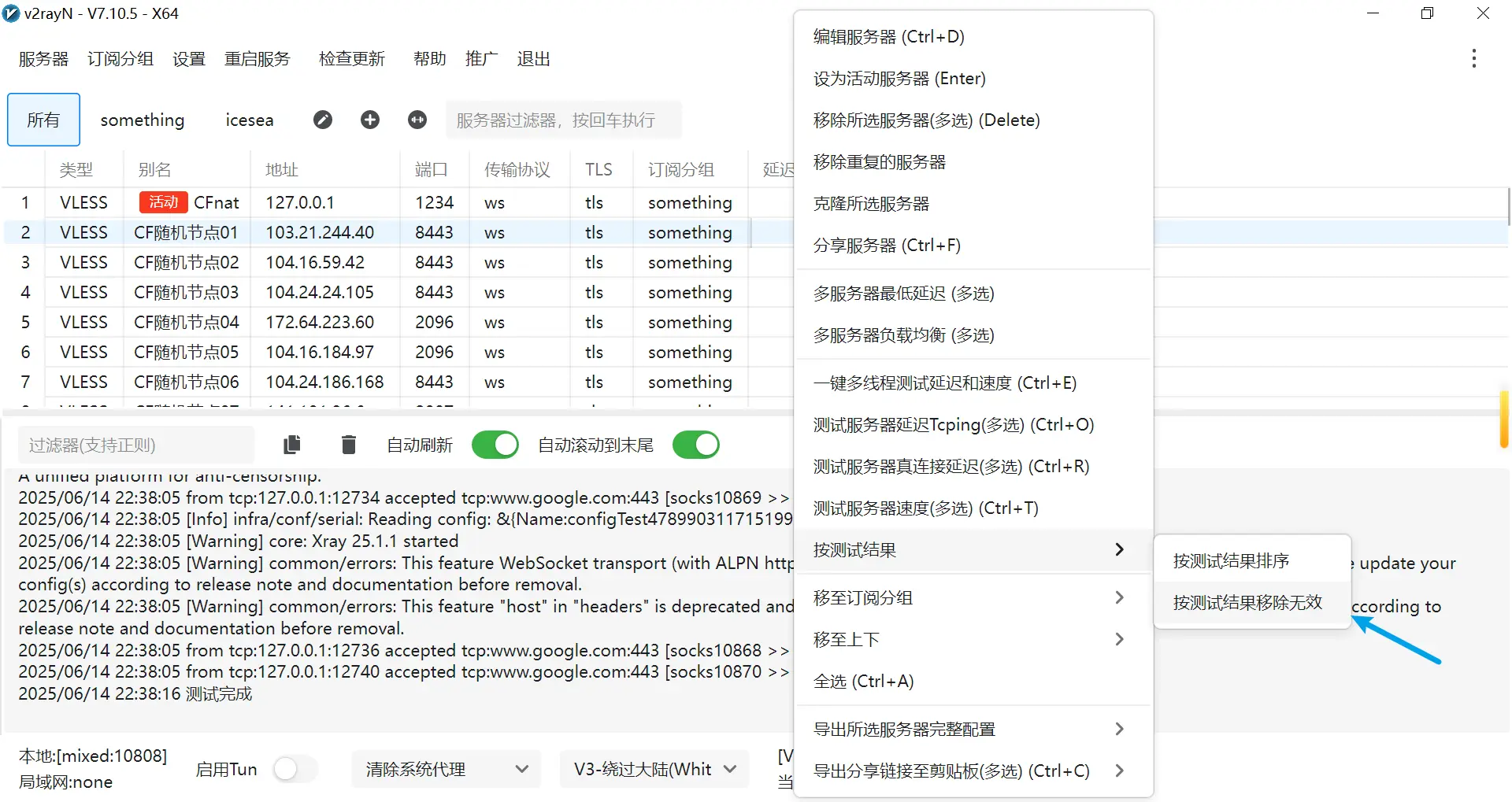Choose 设为活动服务器 (Enter)
Image resolution: width=1512 pixels, height=802 pixels.
pyautogui.click(x=973, y=78)
